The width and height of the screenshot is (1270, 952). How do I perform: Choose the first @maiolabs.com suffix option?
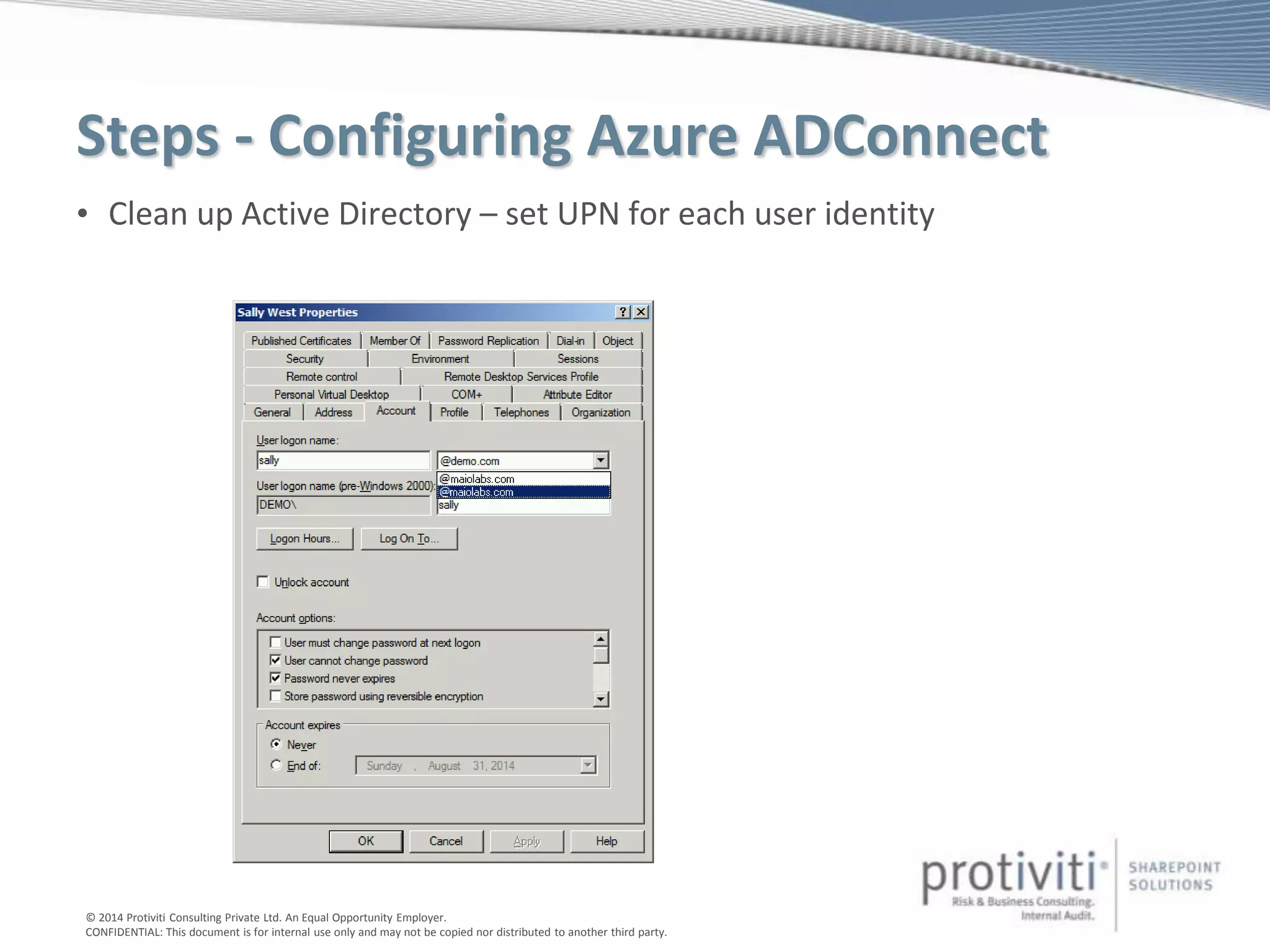(x=524, y=479)
